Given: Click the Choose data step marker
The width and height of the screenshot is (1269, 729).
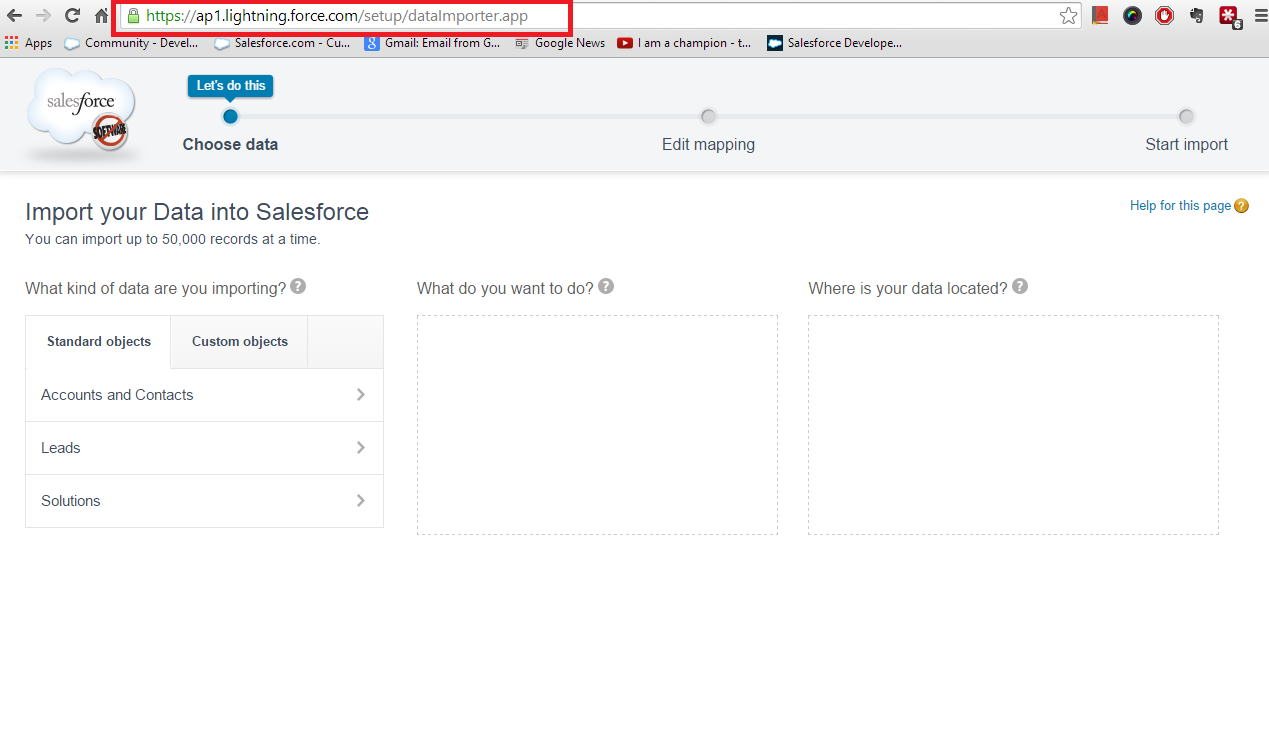Looking at the screenshot, I should point(230,116).
